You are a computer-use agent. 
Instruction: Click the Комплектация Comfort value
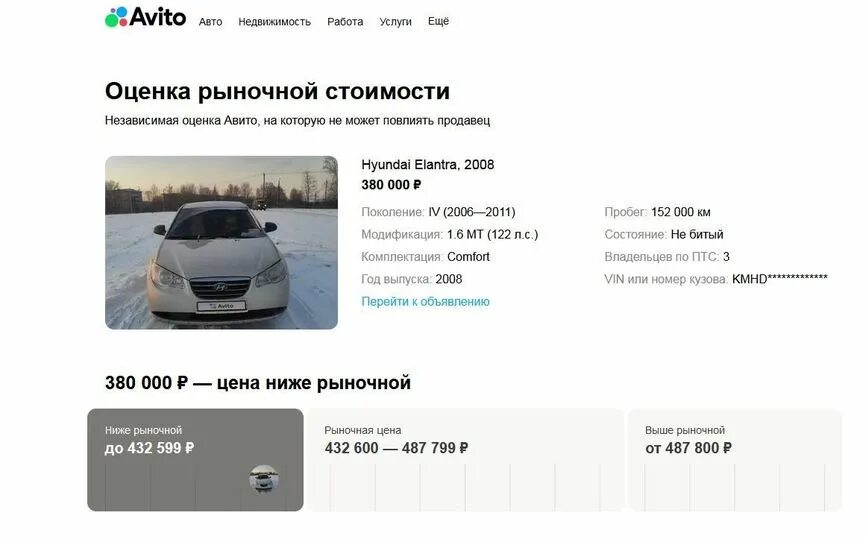tap(468, 257)
